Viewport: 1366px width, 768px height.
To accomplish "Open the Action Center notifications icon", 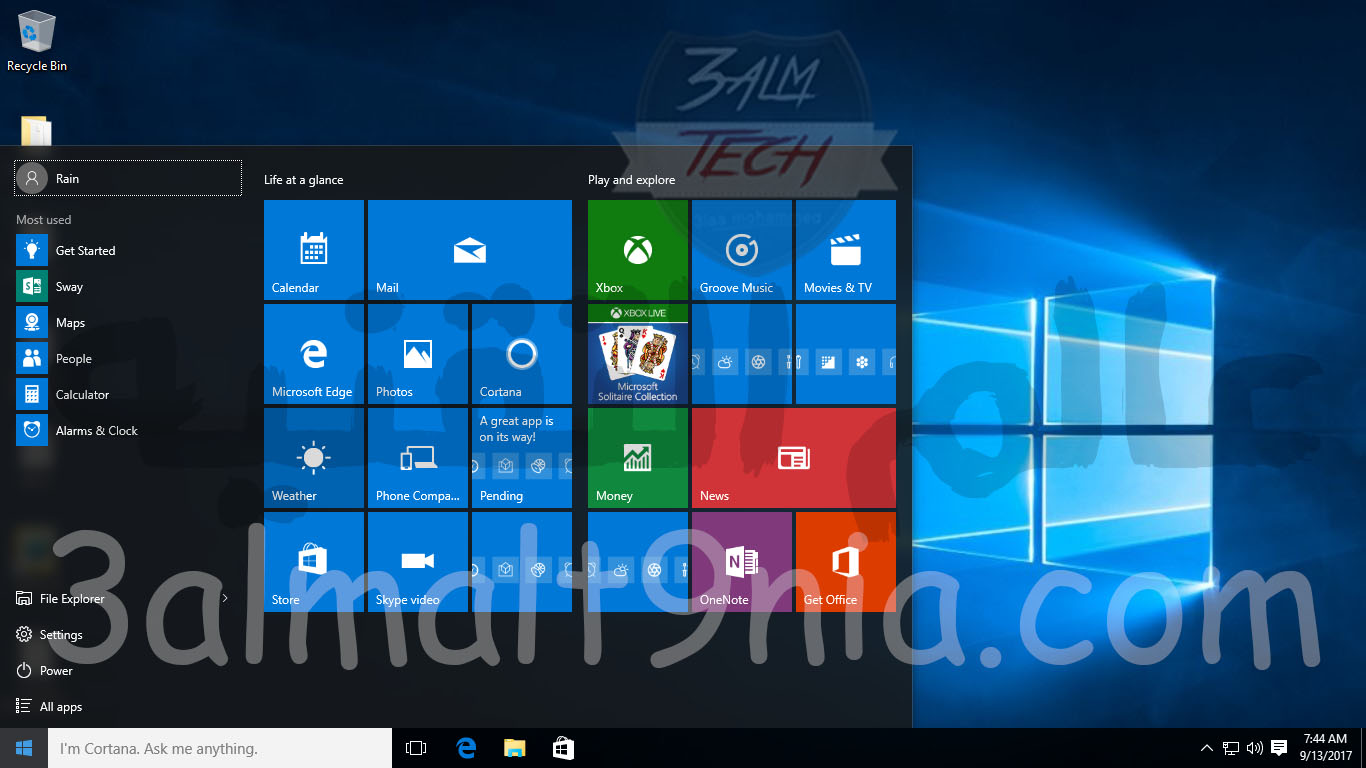I will (x=1278, y=748).
